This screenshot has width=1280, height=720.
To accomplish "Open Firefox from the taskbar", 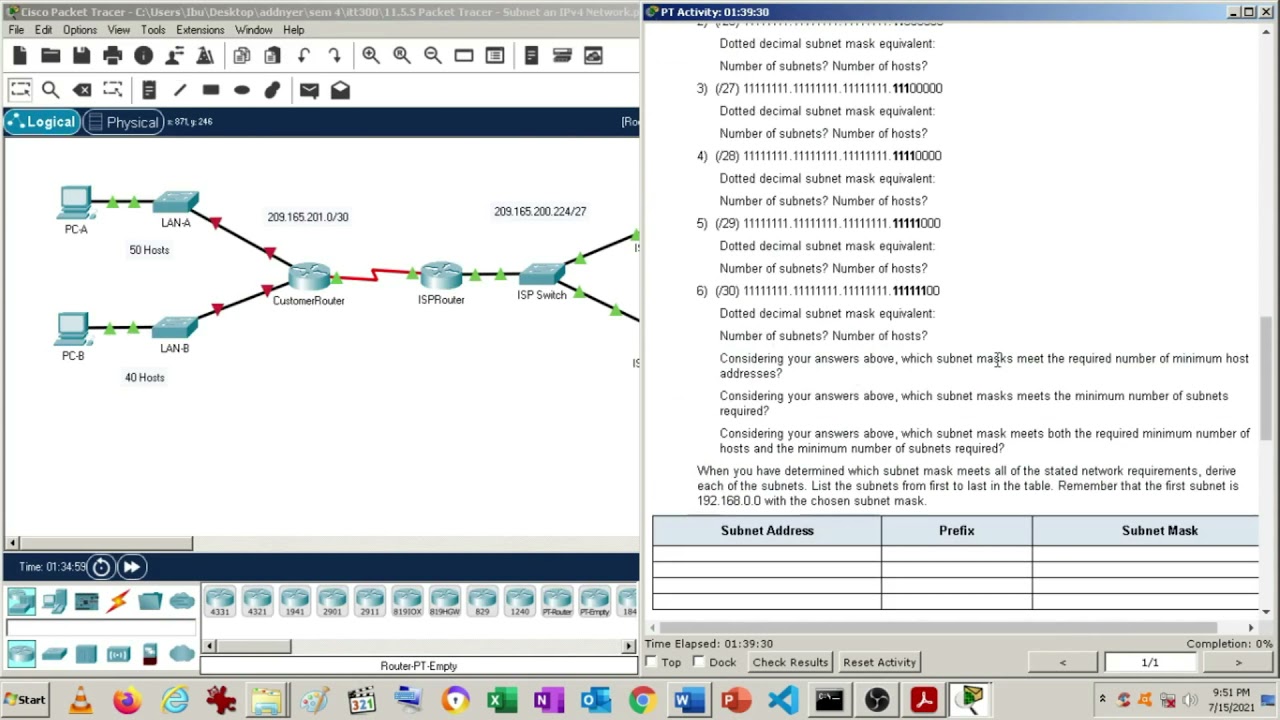I will coord(127,700).
